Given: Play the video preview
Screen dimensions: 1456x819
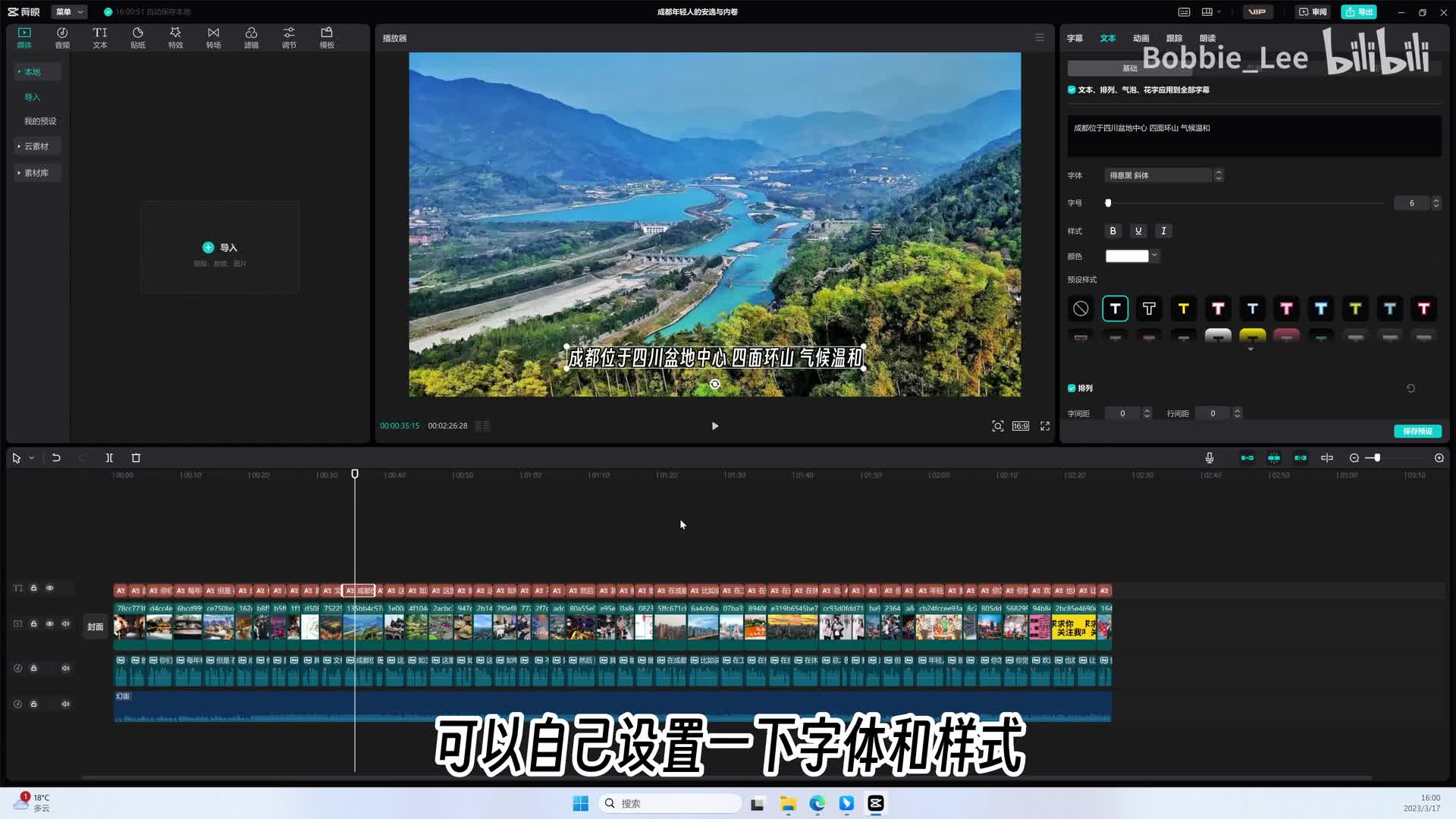Looking at the screenshot, I should pos(714,426).
